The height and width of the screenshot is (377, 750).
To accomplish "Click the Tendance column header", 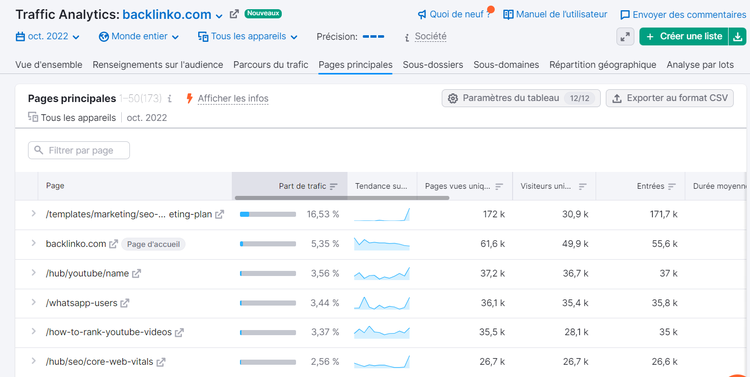I will coord(381,186).
